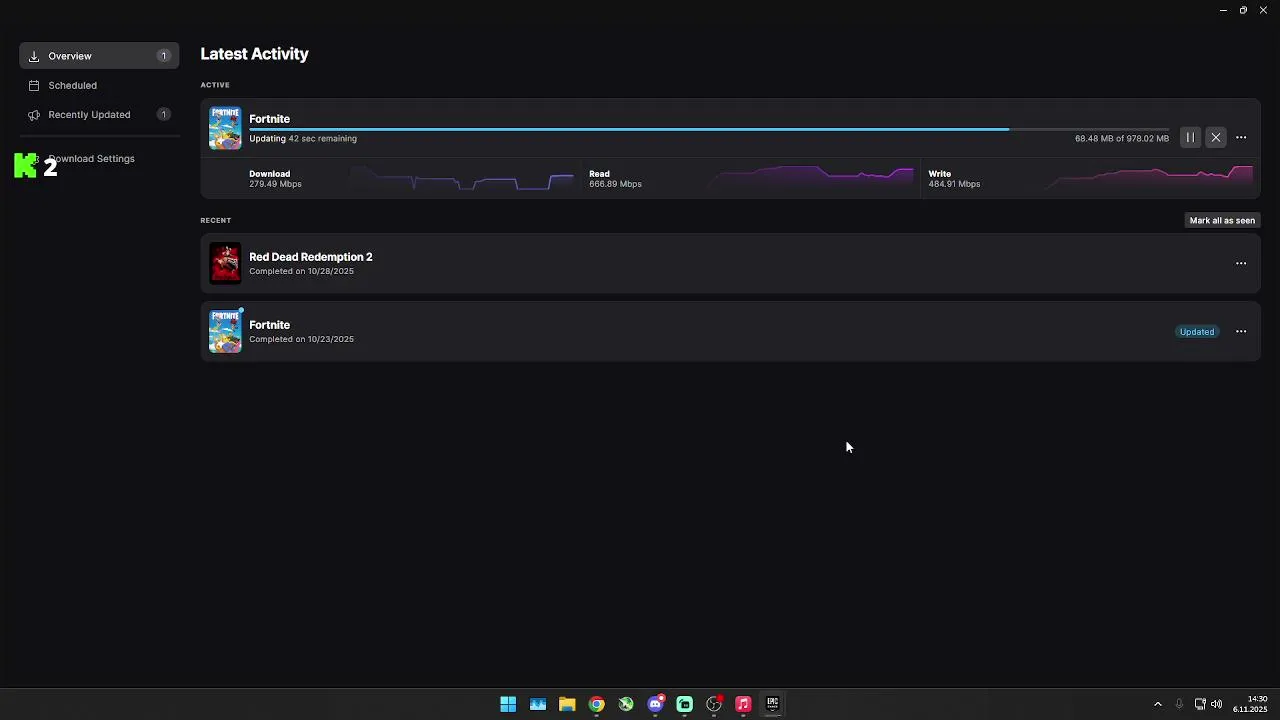Viewport: 1280px width, 720px height.
Task: Click '68.48 MB of 978.02 MB' text
Action: coord(1122,139)
